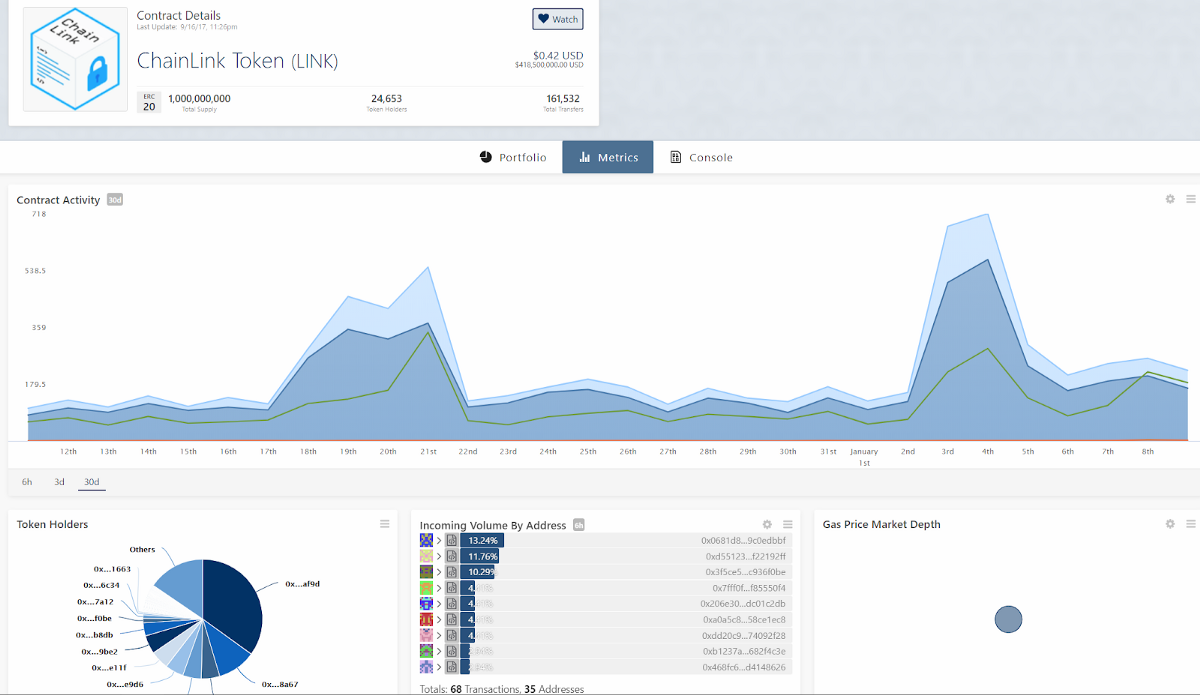Open address 0xd55123…f22192ff
1200x695 pixels.
pyautogui.click(x=745, y=556)
